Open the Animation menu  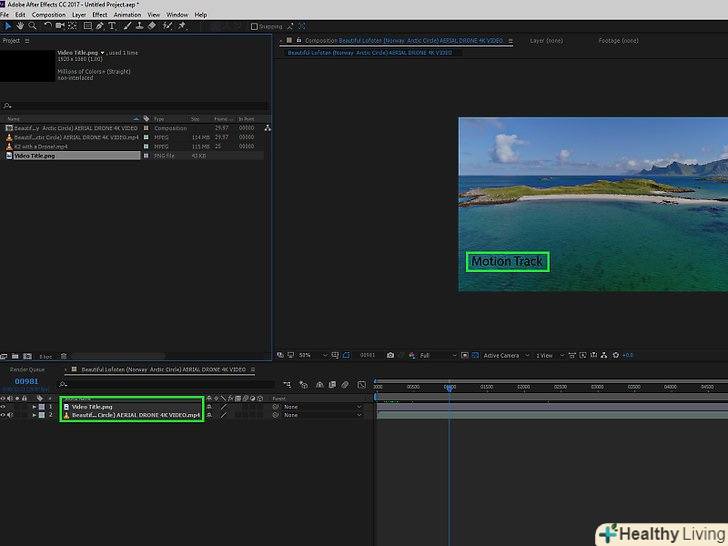[x=127, y=15]
